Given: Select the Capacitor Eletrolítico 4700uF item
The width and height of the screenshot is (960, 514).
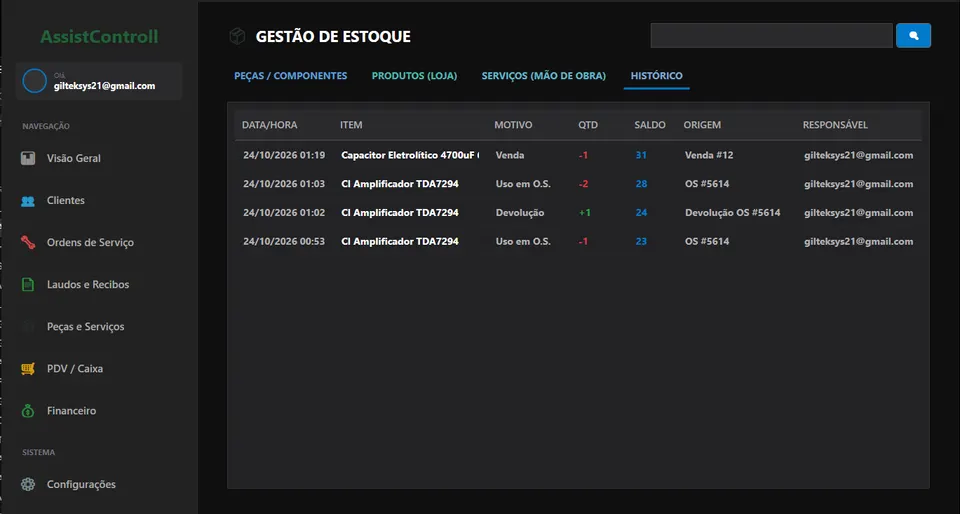Looking at the screenshot, I should coord(410,155).
